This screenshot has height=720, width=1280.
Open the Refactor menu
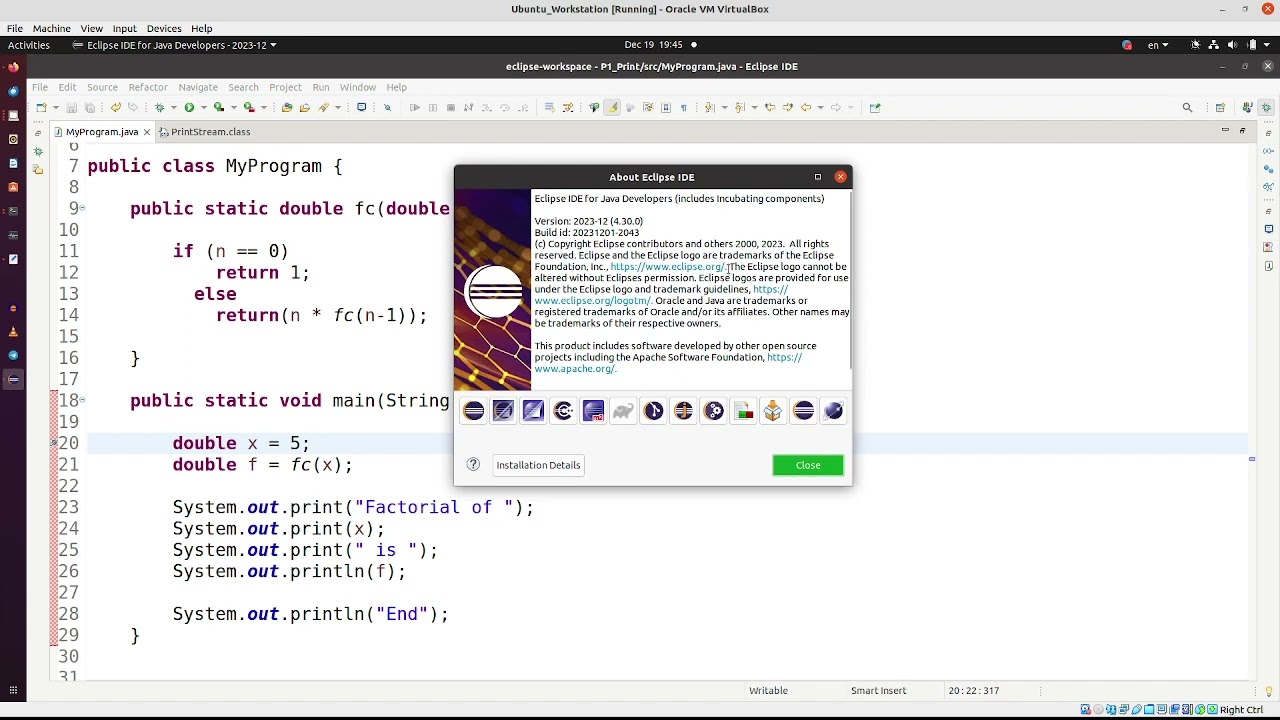coord(148,87)
